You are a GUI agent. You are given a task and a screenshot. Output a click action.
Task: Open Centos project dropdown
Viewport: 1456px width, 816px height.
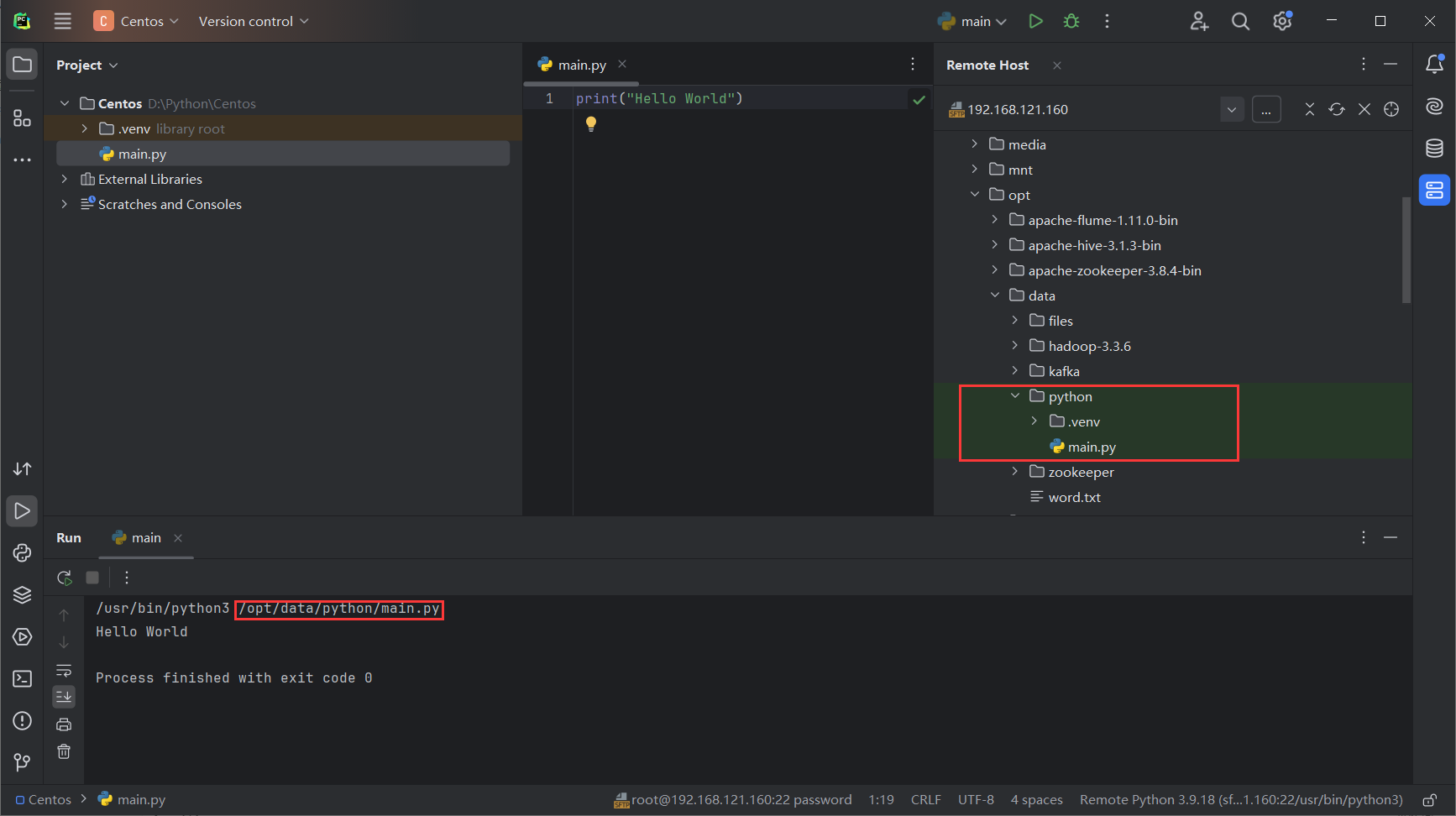137,21
